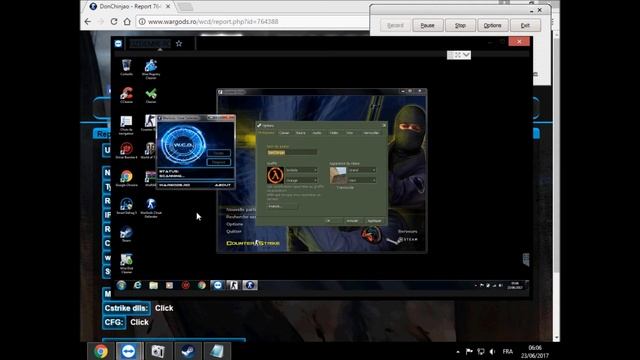Click Quitter in Counter-Strike main menu
This screenshot has height=360, width=640.
coord(234,231)
